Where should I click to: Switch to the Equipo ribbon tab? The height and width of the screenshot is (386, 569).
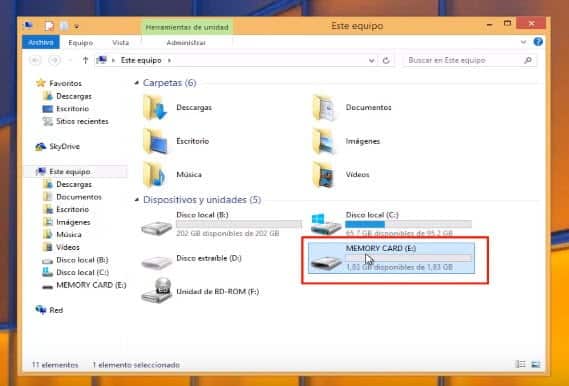point(81,43)
